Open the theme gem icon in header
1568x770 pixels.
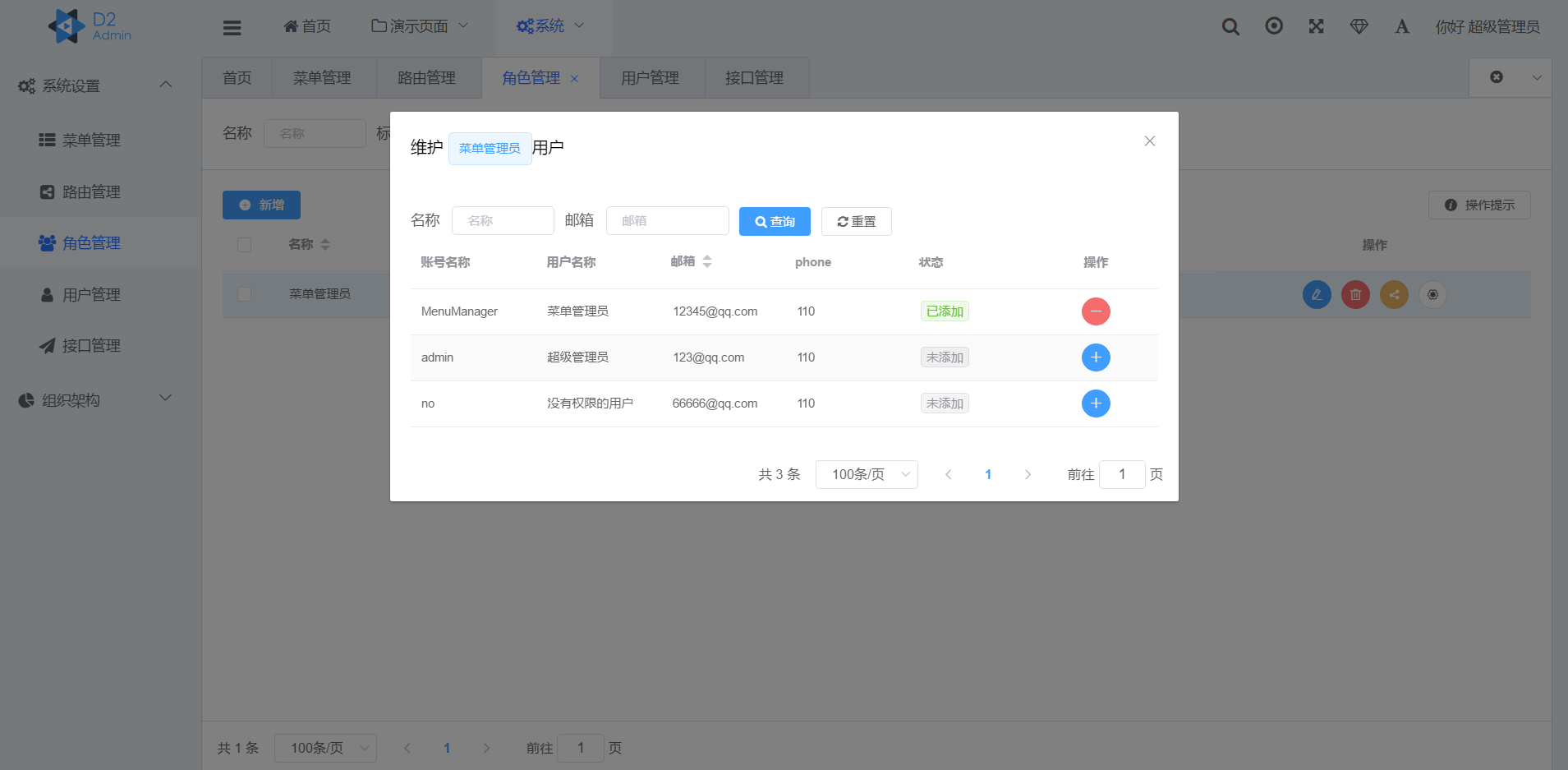pyautogui.click(x=1359, y=26)
